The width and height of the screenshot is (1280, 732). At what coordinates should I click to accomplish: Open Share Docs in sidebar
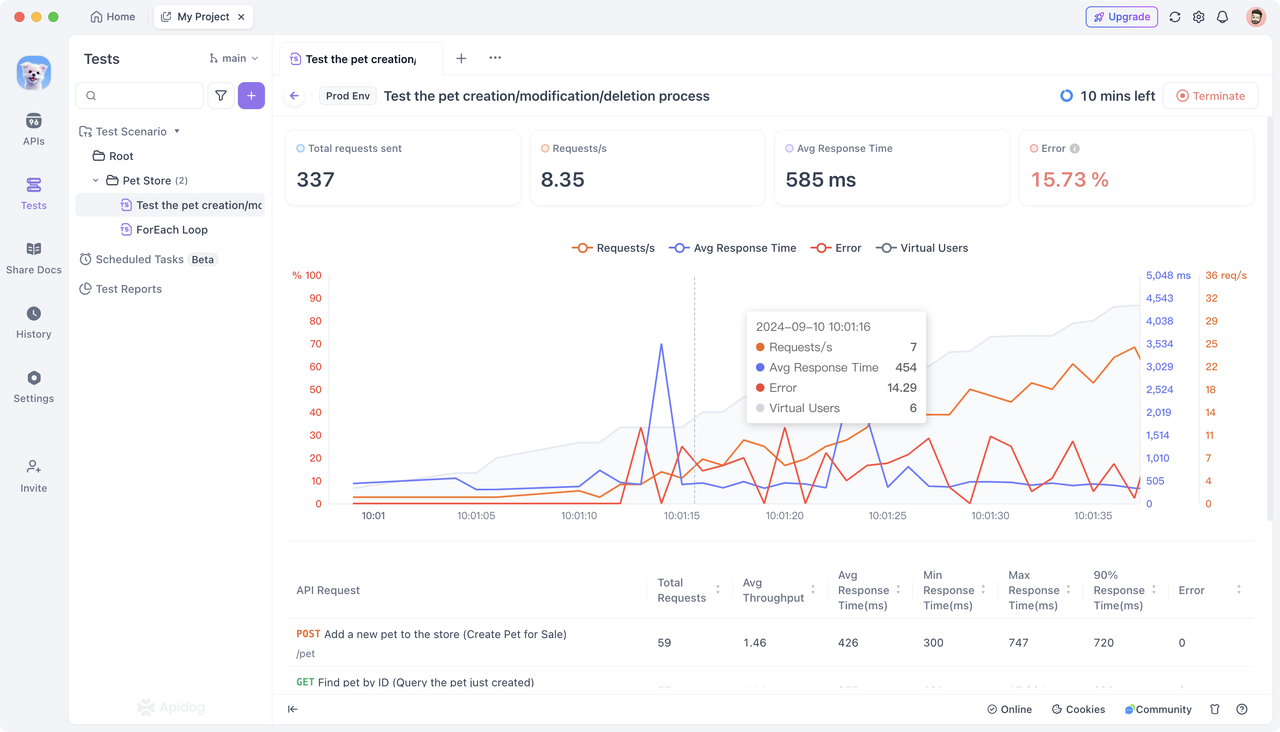pos(34,257)
